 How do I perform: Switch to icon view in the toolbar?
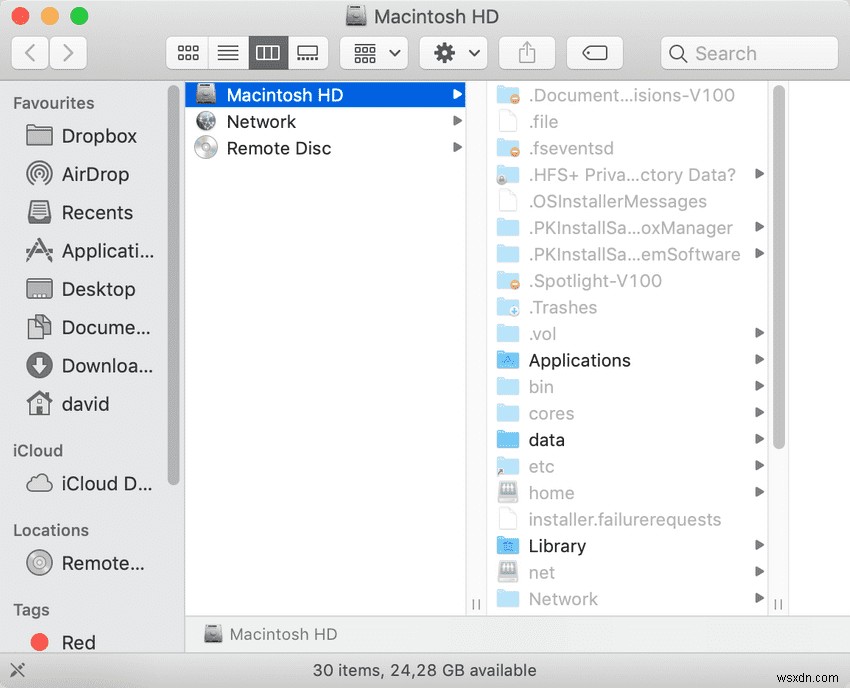pyautogui.click(x=187, y=53)
